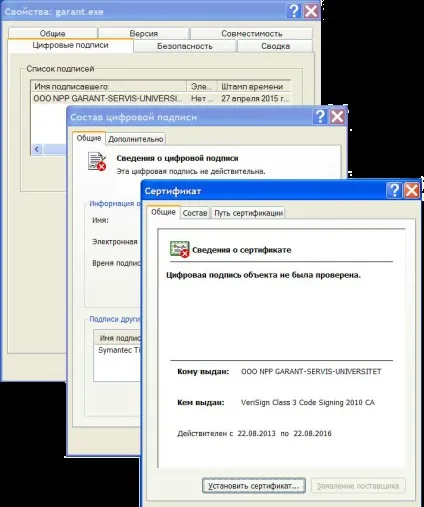This screenshot has width=424, height=507.
Task: Click issuer VeriSign Class 3 Code Signing 2010 CA
Action: 308,402
